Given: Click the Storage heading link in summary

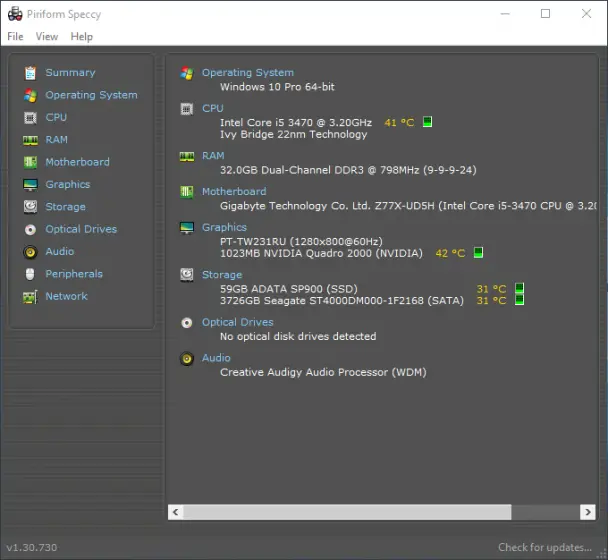Looking at the screenshot, I should pos(222,275).
